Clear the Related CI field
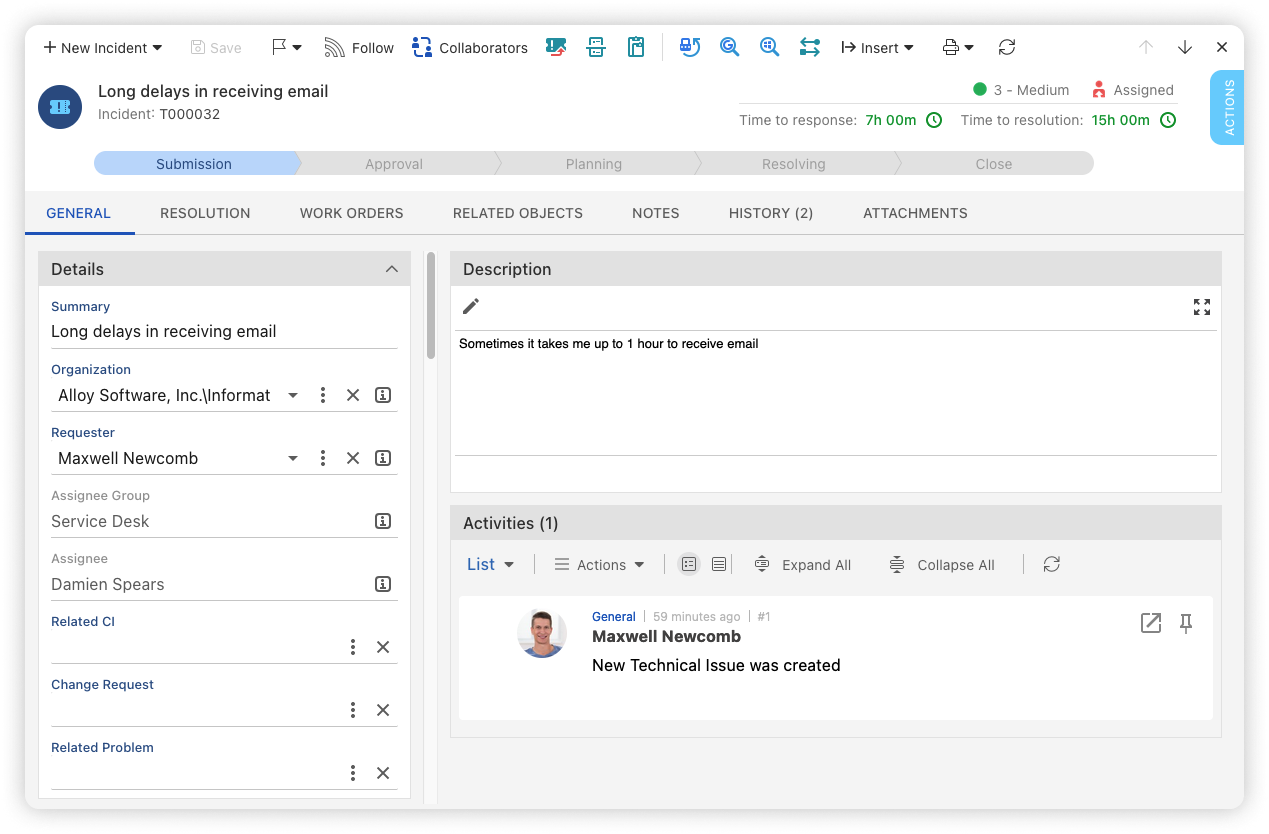Screen dimensions: 1269x834 [383, 648]
